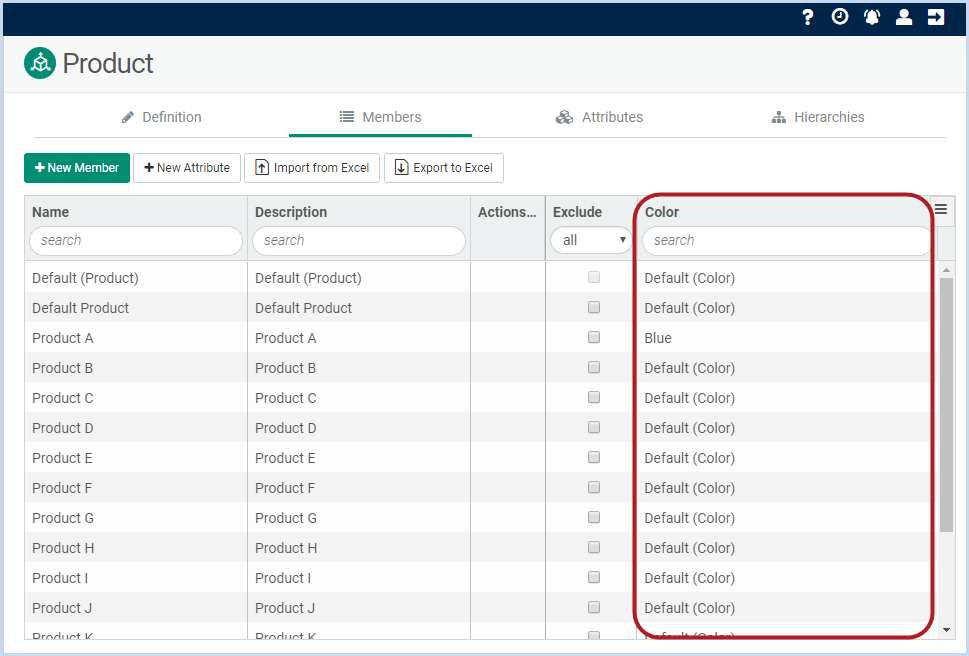This screenshot has width=969, height=656.
Task: Toggle Exclude checkbox for Default Product
Action: click(594, 307)
